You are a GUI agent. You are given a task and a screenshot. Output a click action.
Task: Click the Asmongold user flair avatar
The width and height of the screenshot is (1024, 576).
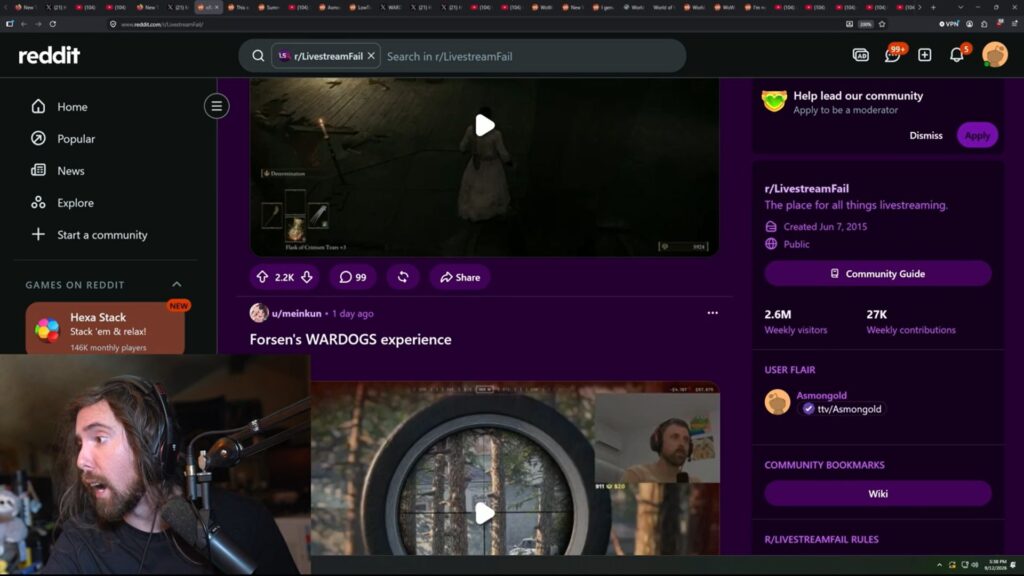(777, 402)
